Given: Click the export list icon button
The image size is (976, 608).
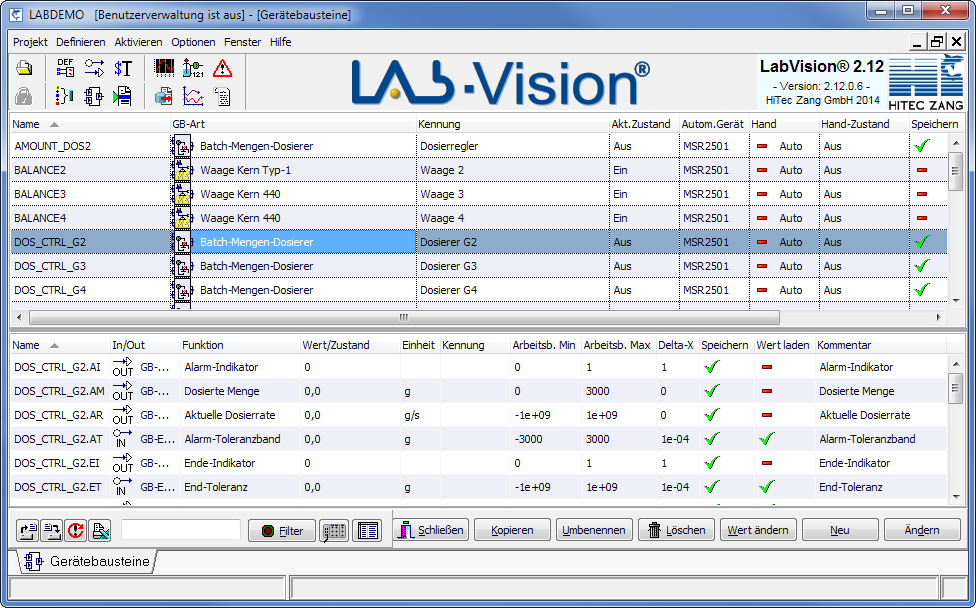Looking at the screenshot, I should (27, 530).
